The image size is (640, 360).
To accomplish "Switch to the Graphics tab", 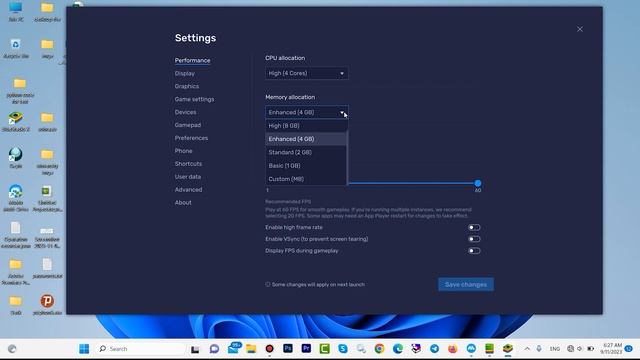I will [x=187, y=86].
